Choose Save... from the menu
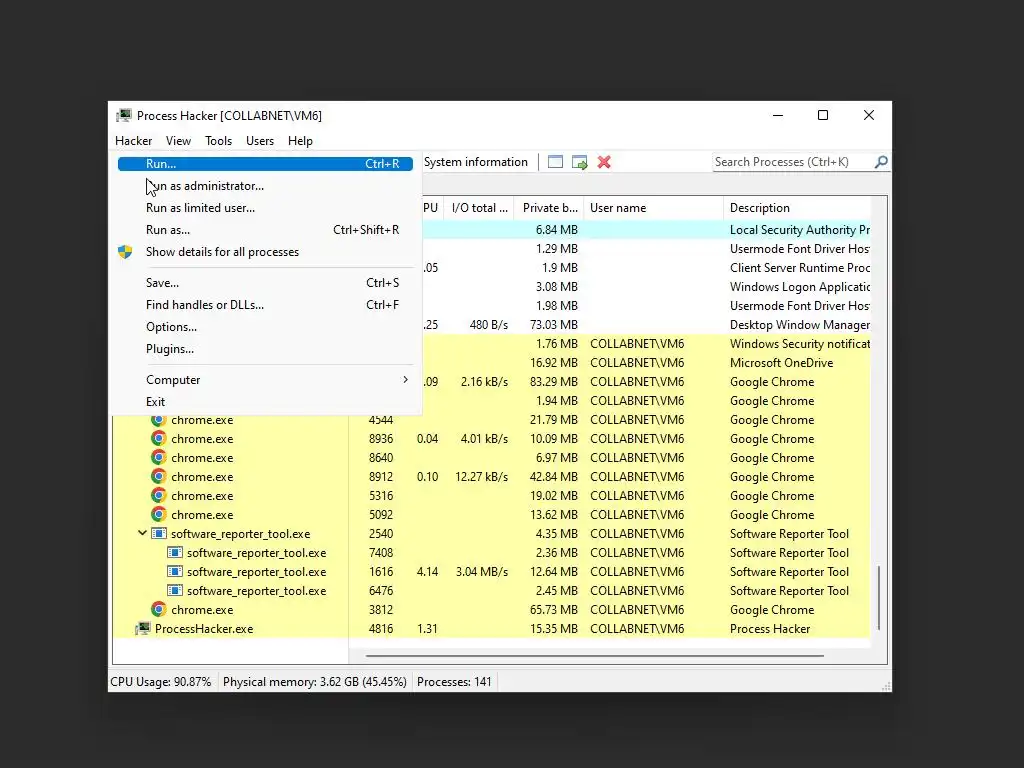The width and height of the screenshot is (1024, 768). coord(265,283)
